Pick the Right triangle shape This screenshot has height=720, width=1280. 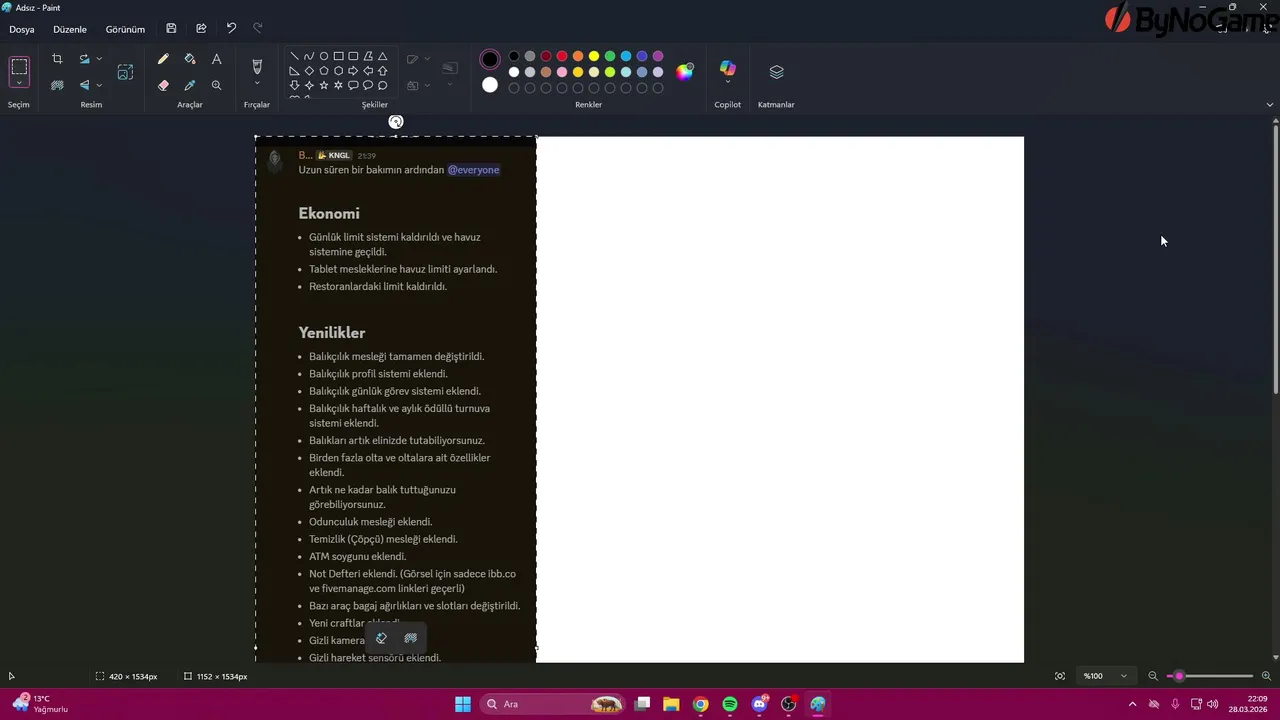click(294, 71)
